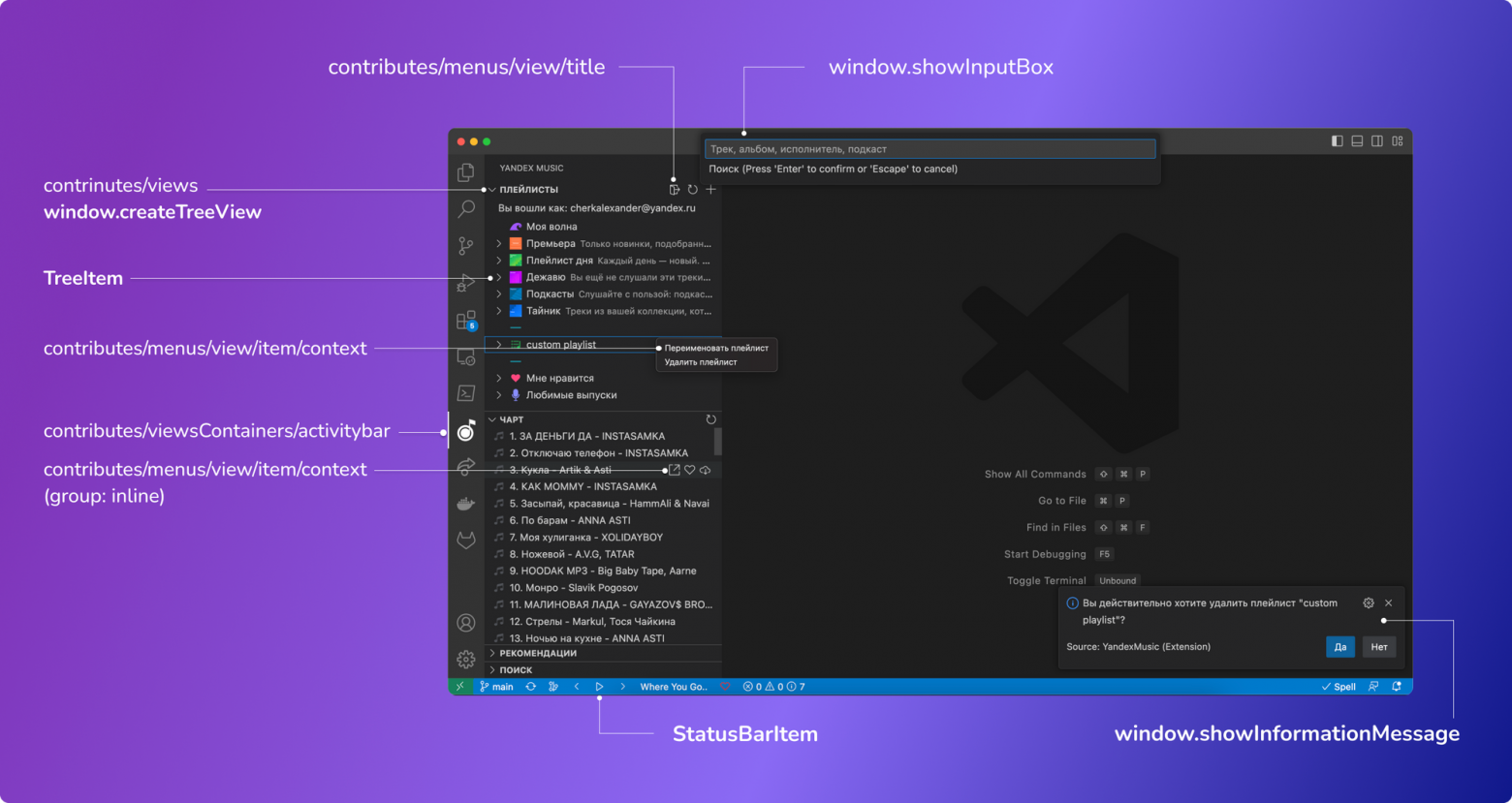This screenshot has width=1512, height=803.
Task: Open the Source Control view
Action: [x=466, y=246]
